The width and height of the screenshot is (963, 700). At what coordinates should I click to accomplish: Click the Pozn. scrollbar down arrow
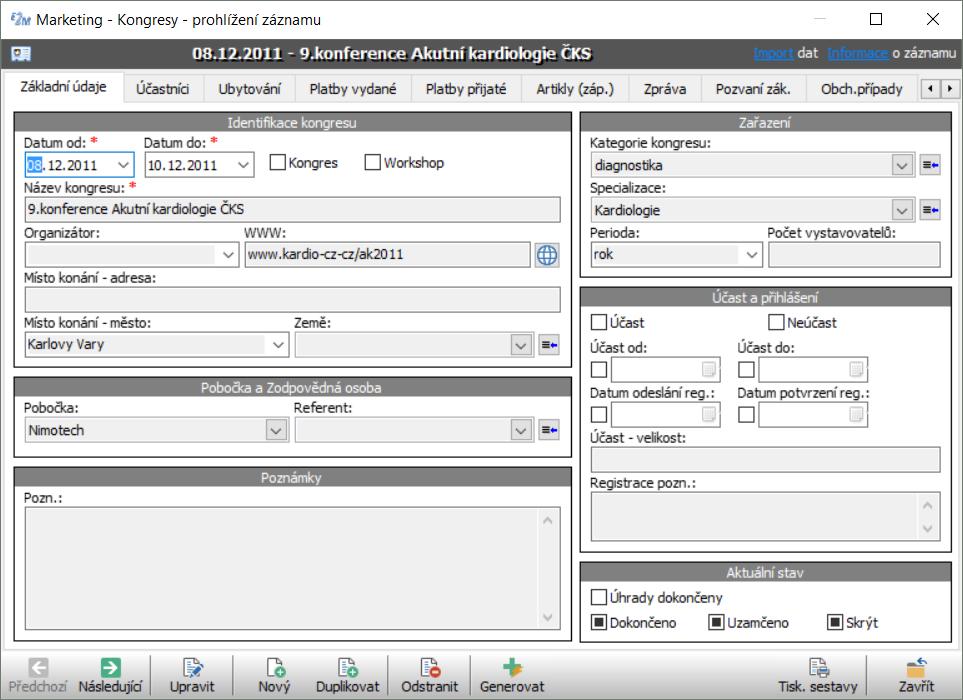548,617
